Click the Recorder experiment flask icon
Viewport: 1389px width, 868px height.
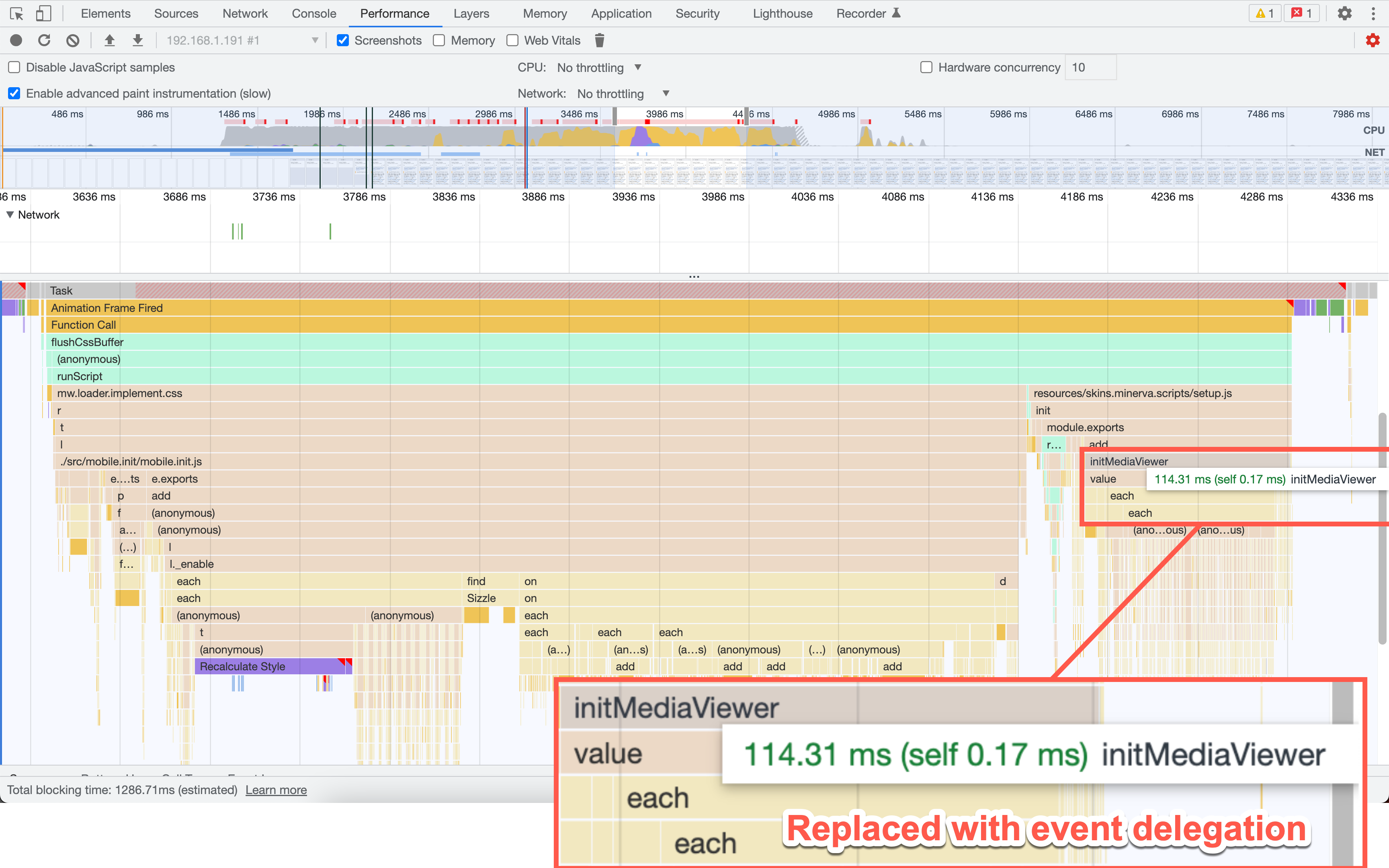pyautogui.click(x=897, y=12)
